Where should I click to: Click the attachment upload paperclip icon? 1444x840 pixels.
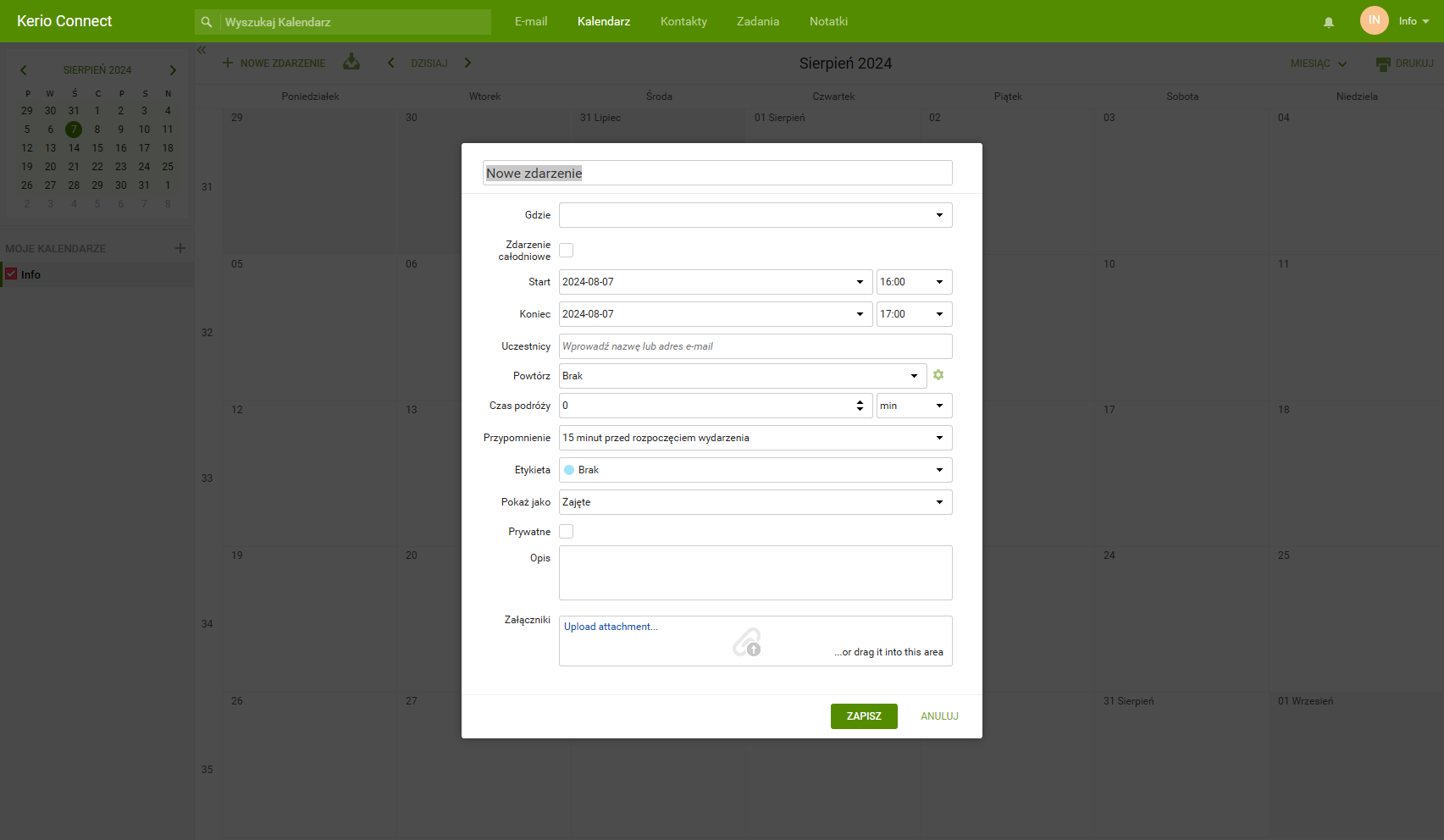pyautogui.click(x=747, y=643)
